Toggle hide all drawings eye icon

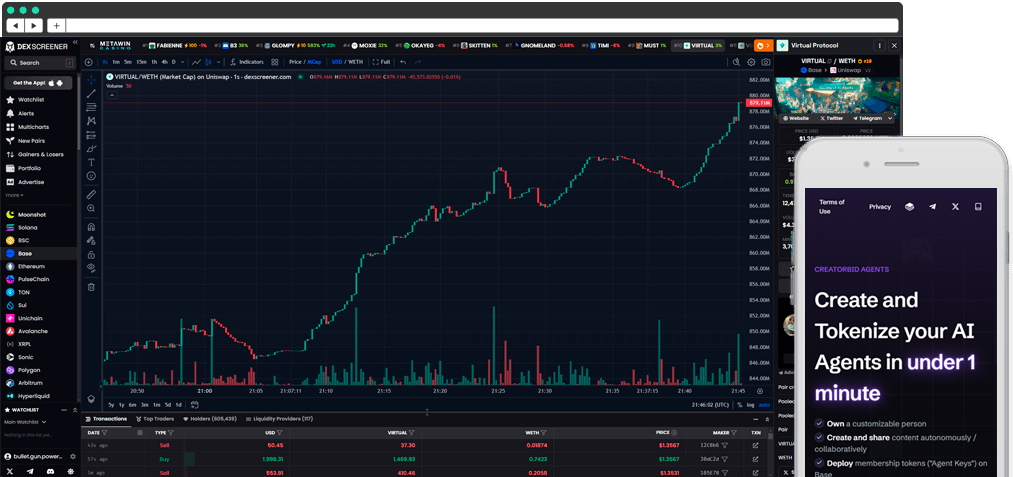coord(91,268)
